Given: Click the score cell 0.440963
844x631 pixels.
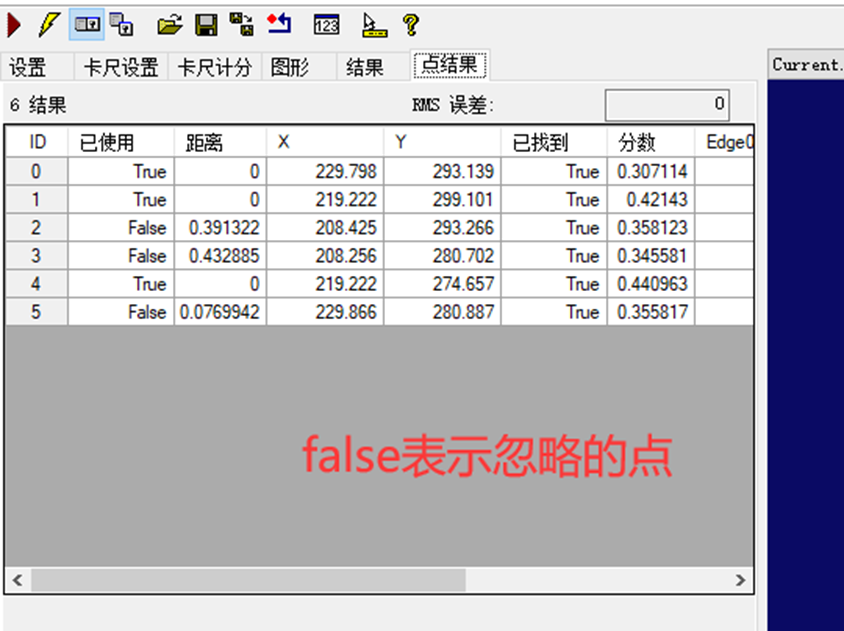Looking at the screenshot, I should pyautogui.click(x=651, y=284).
